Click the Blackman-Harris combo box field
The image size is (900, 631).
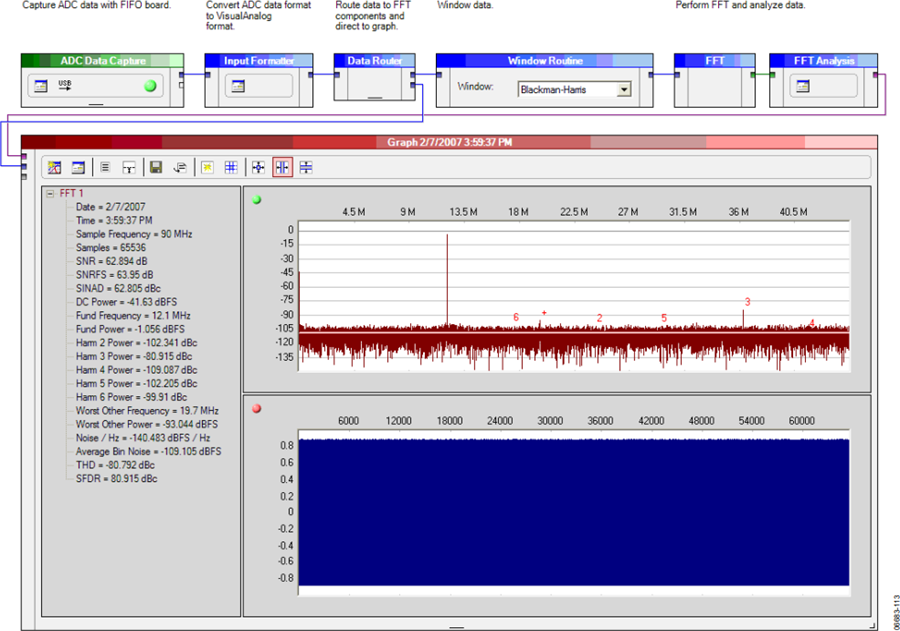pos(575,90)
